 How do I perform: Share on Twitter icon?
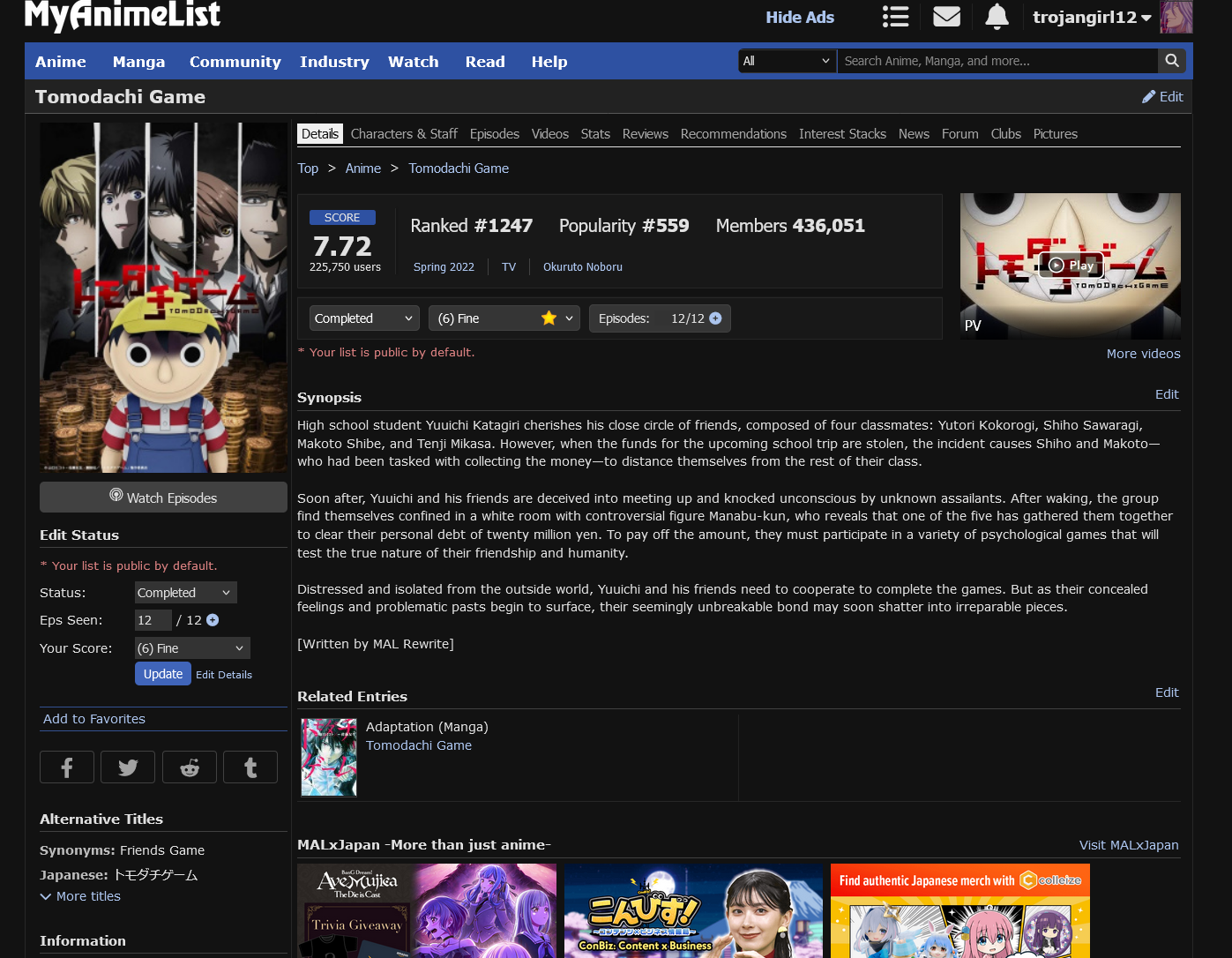[x=128, y=767]
